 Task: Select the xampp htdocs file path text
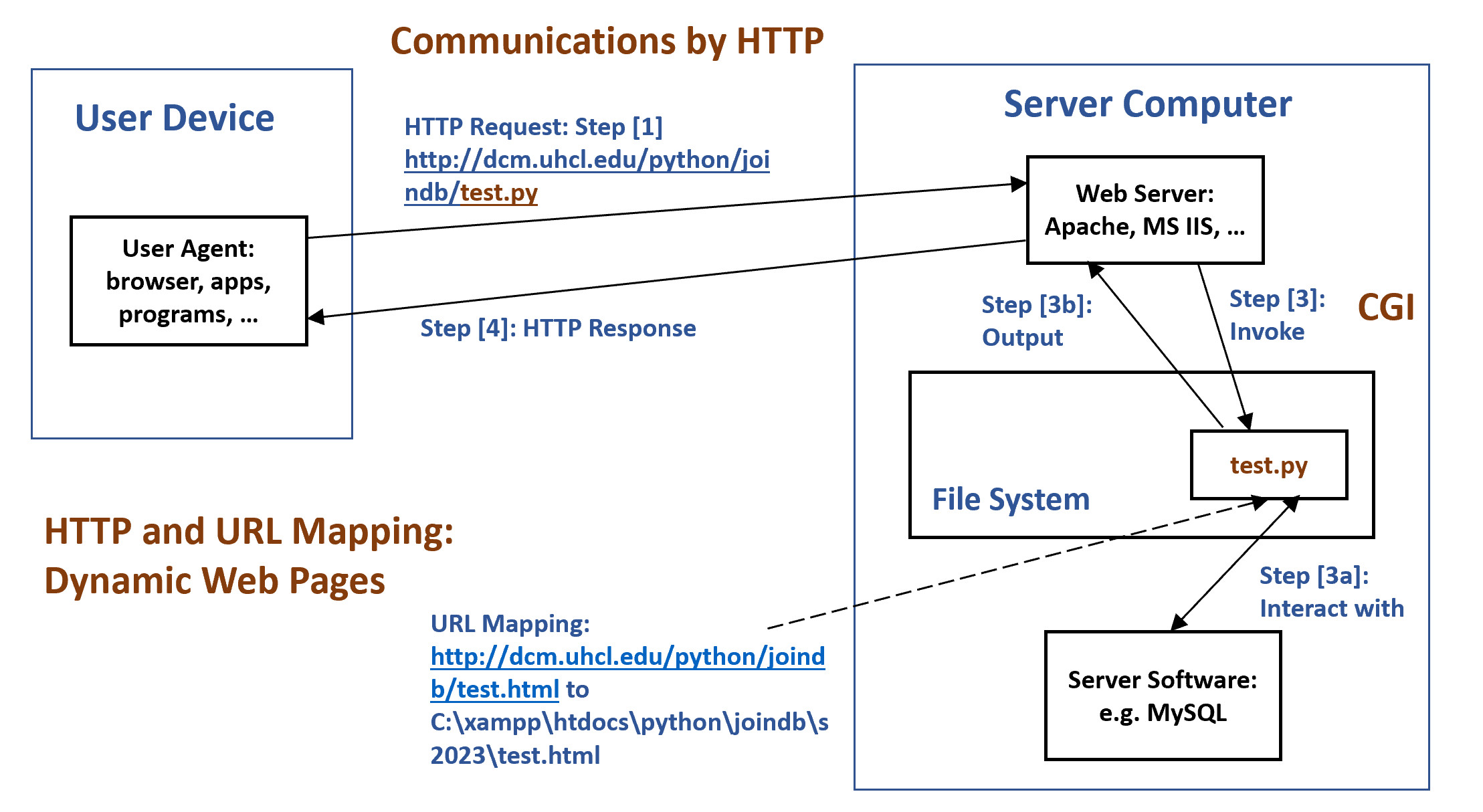[629, 723]
